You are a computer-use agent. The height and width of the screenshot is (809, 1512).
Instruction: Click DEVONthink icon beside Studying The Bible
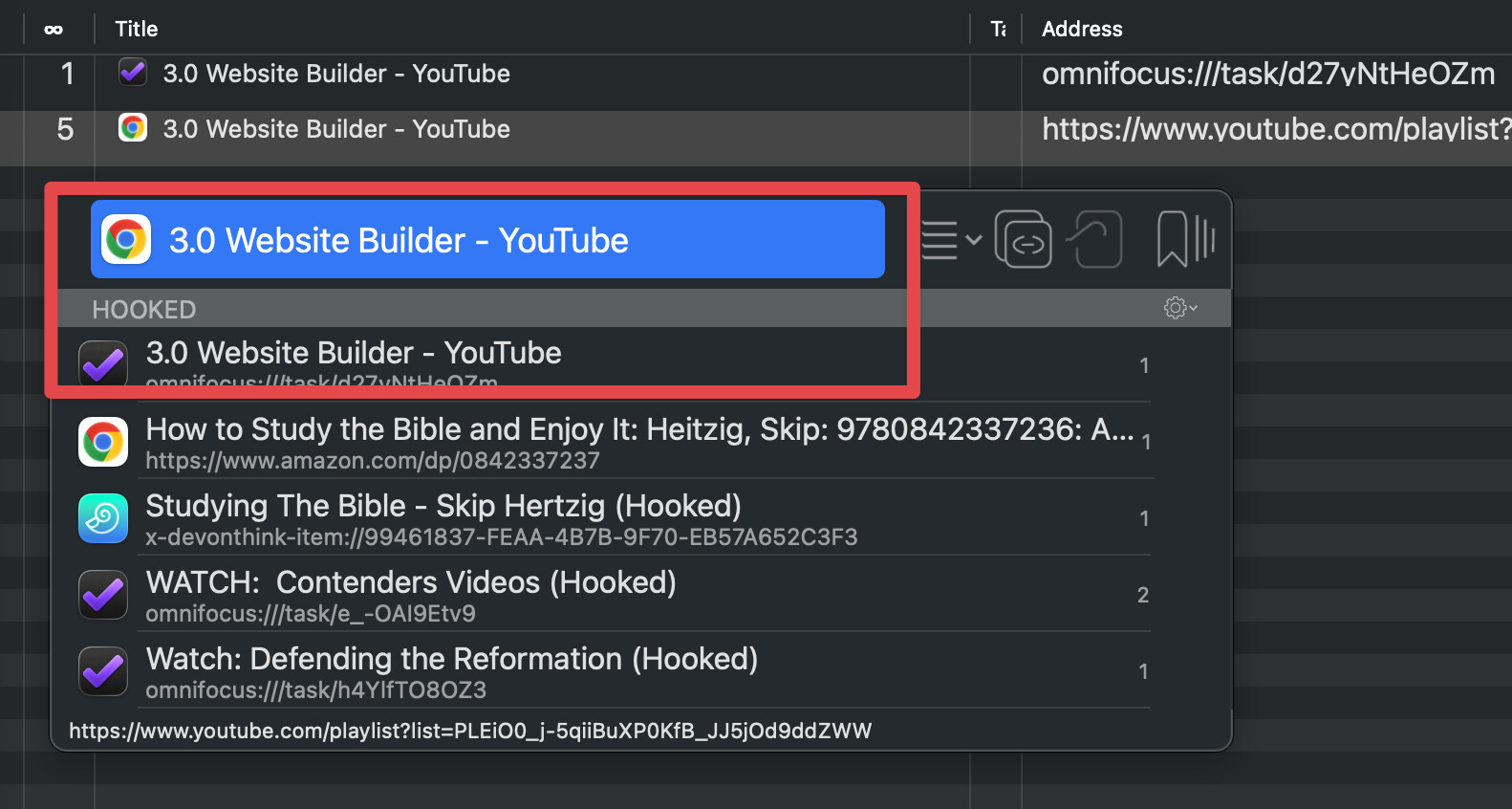pyautogui.click(x=103, y=518)
